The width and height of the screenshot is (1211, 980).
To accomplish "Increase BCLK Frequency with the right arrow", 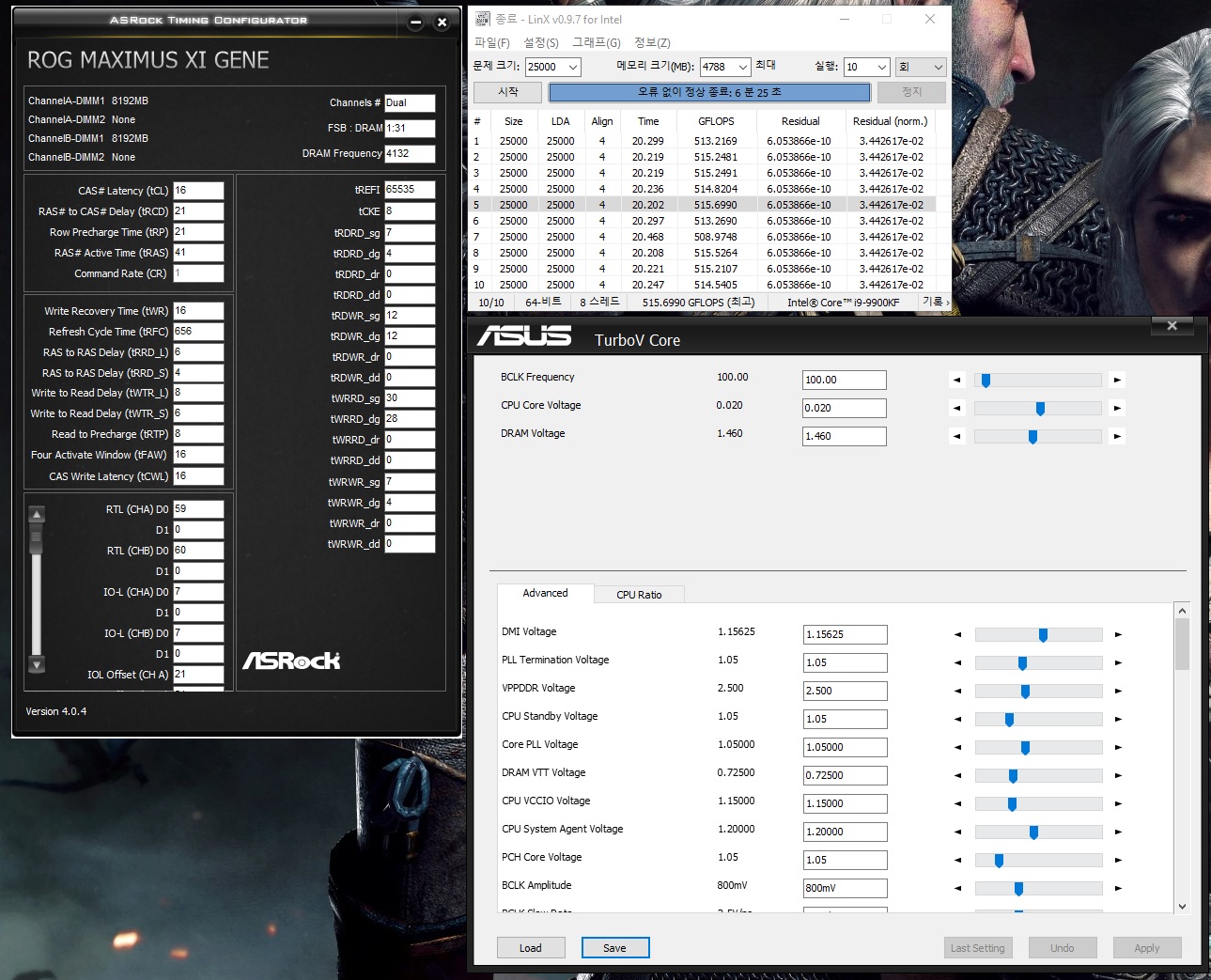I will click(x=1117, y=380).
